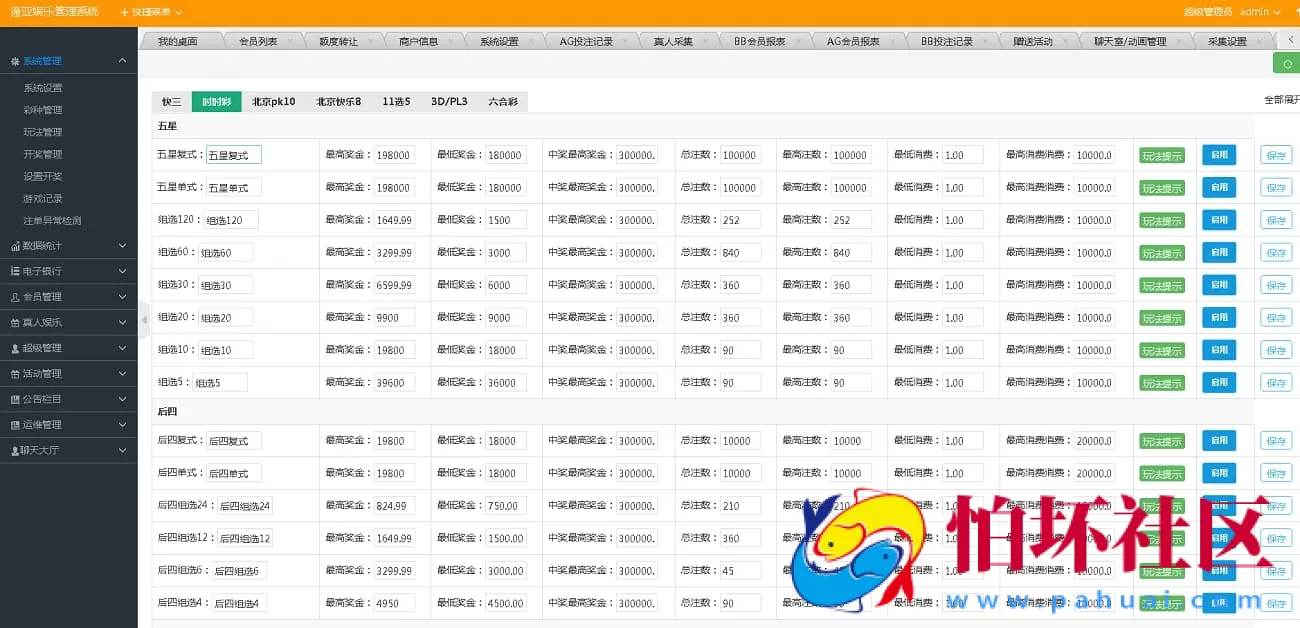Click the 公告栏目 icon in sidebar
This screenshot has height=628, width=1300.
tap(15, 399)
